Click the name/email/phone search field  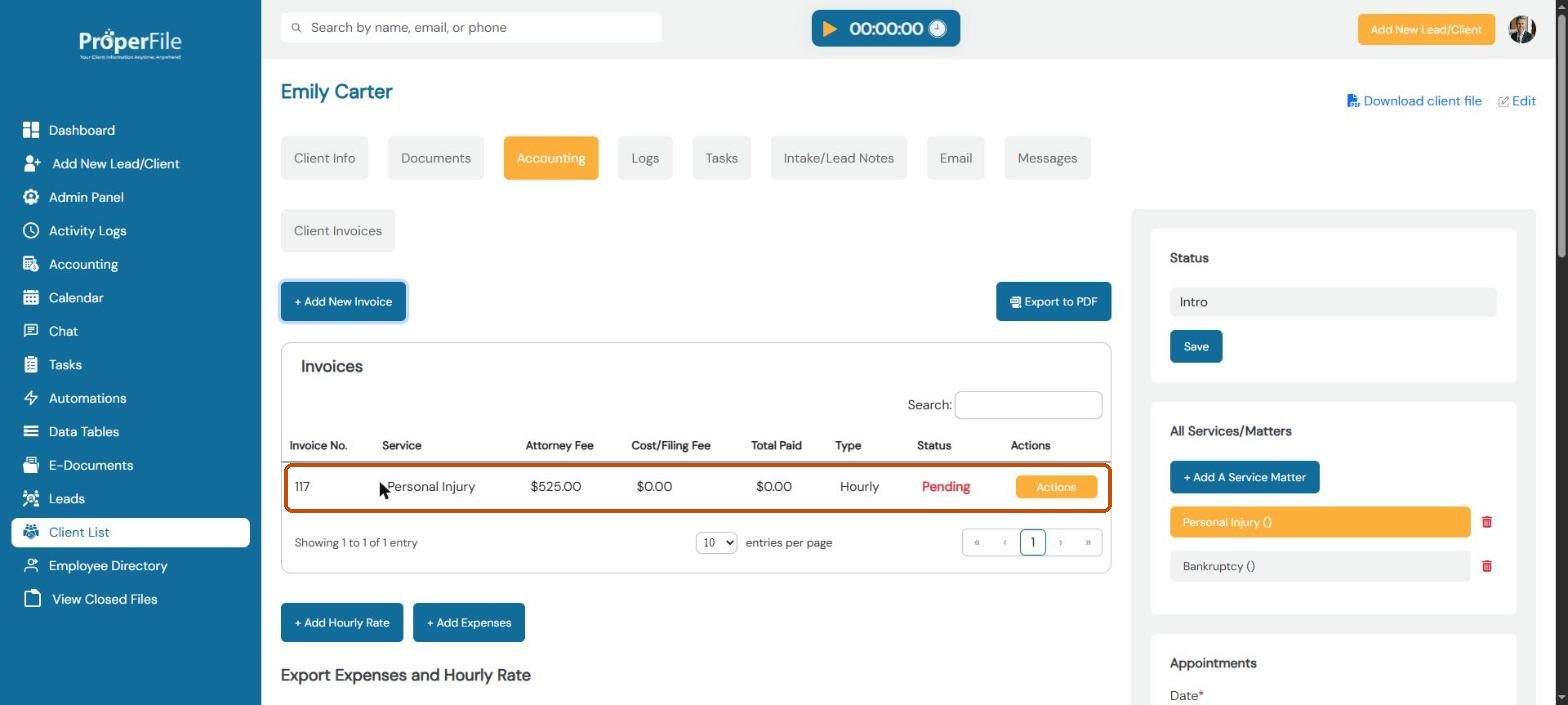pos(471,28)
